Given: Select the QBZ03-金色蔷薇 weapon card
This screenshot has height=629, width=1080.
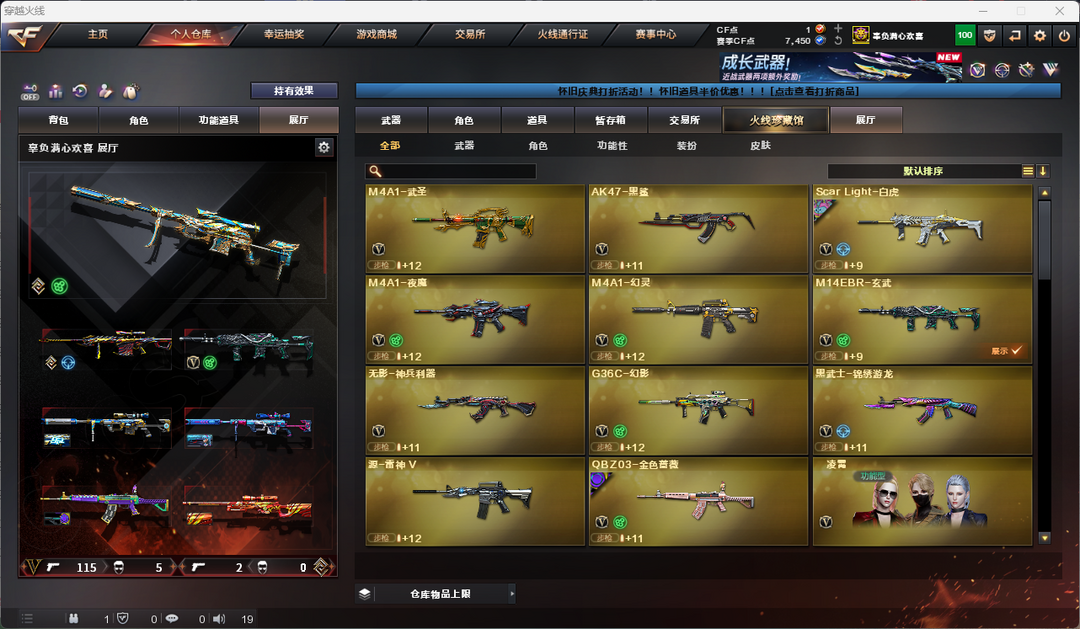Looking at the screenshot, I should (698, 502).
